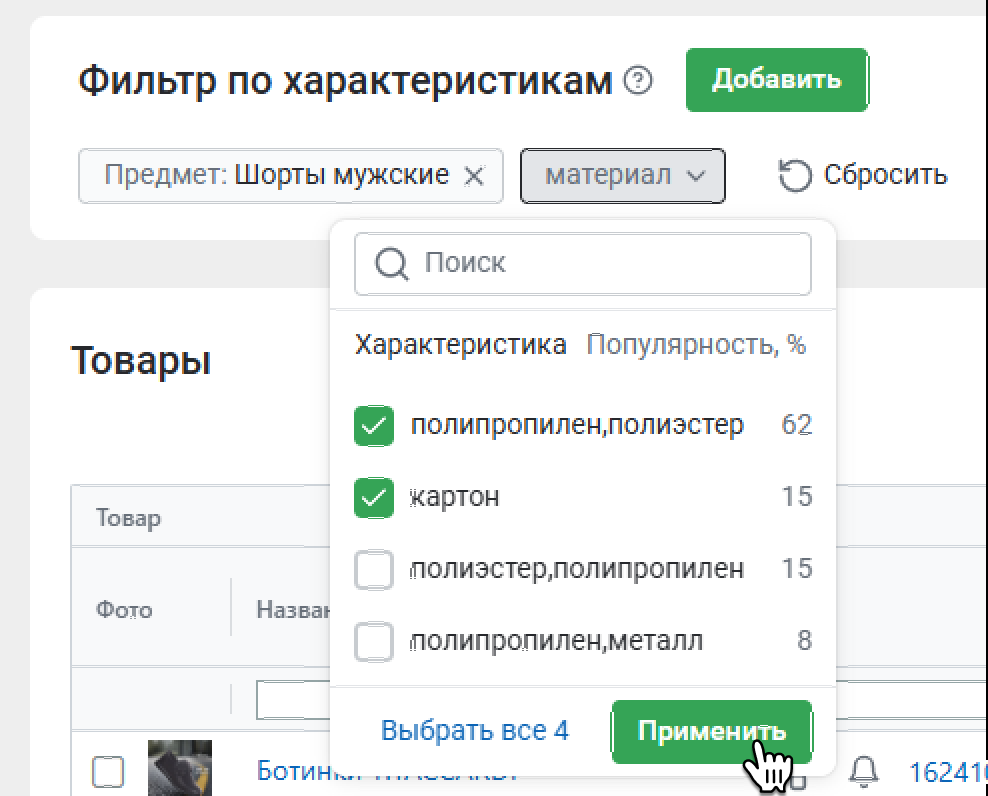Select the Ботинки product row checkbox
This screenshot has width=988, height=796.
(108, 771)
